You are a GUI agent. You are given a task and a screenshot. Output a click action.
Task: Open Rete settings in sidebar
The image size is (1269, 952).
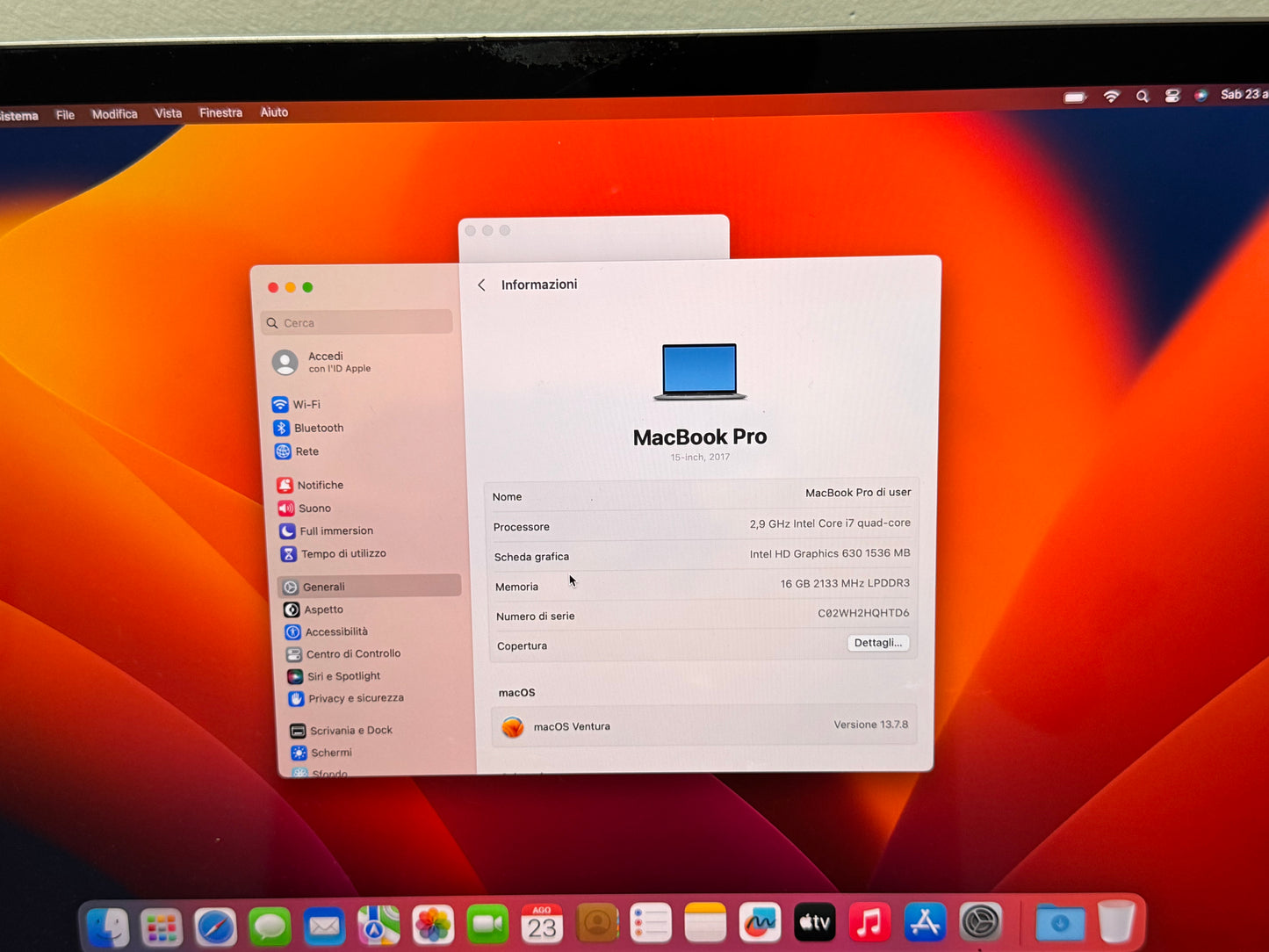click(x=296, y=451)
